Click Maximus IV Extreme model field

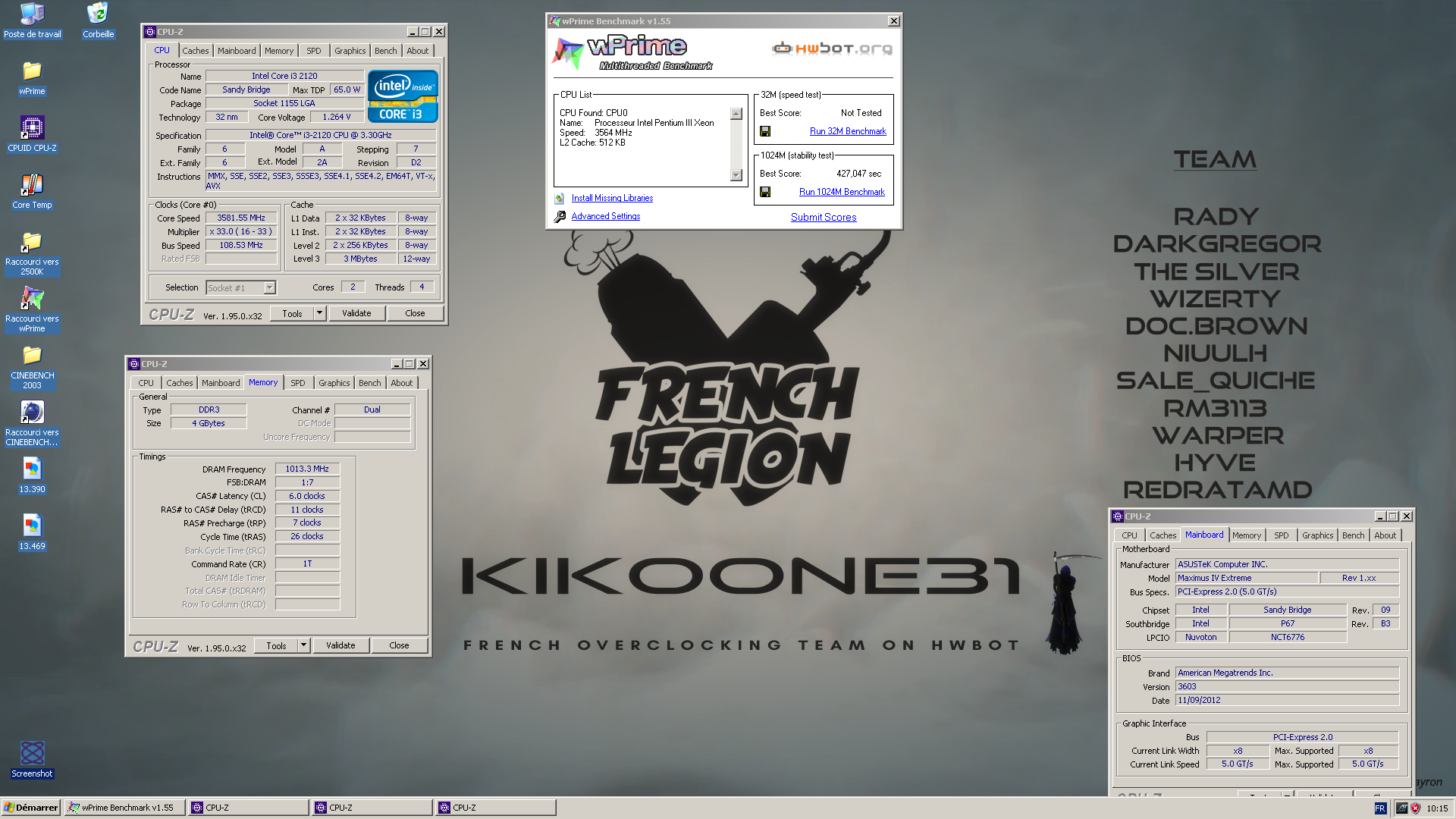[x=1246, y=578]
